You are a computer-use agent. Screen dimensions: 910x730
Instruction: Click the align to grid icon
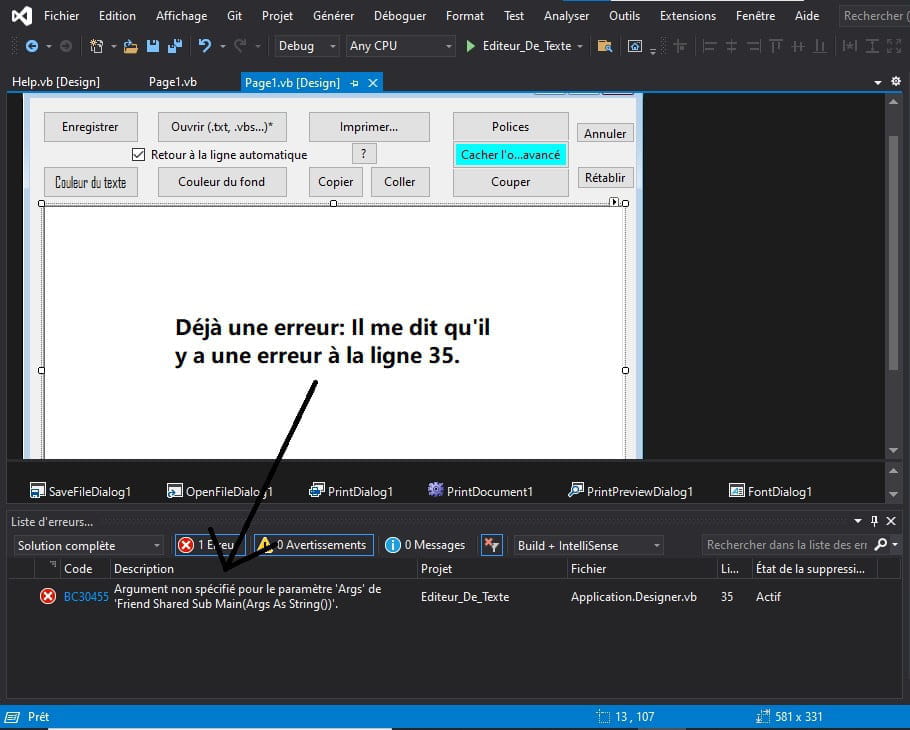680,45
